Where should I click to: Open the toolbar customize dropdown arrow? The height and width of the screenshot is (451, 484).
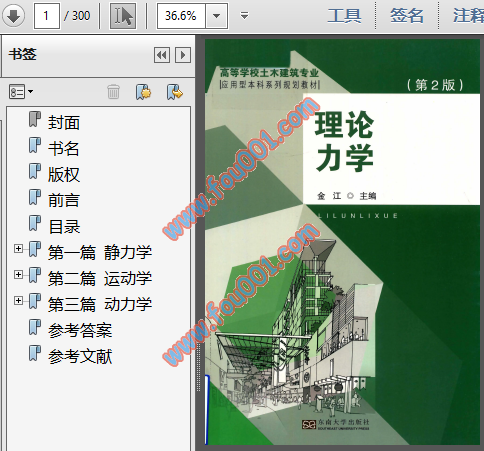pos(244,15)
